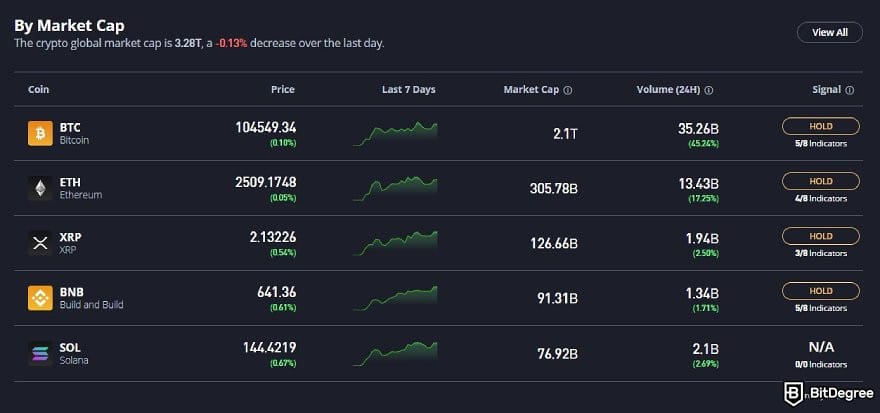Click the BNB coin logo icon
880x413 pixels.
pos(40,298)
